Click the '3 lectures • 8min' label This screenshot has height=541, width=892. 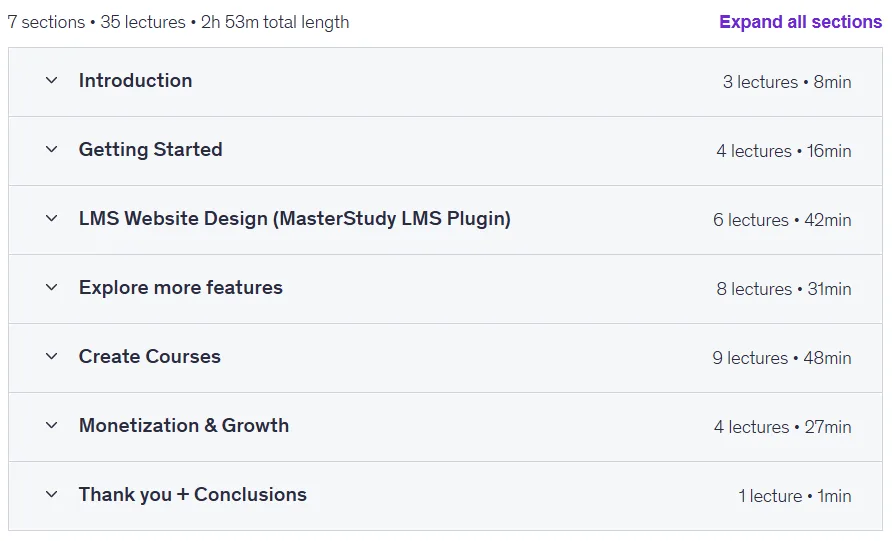(x=787, y=82)
